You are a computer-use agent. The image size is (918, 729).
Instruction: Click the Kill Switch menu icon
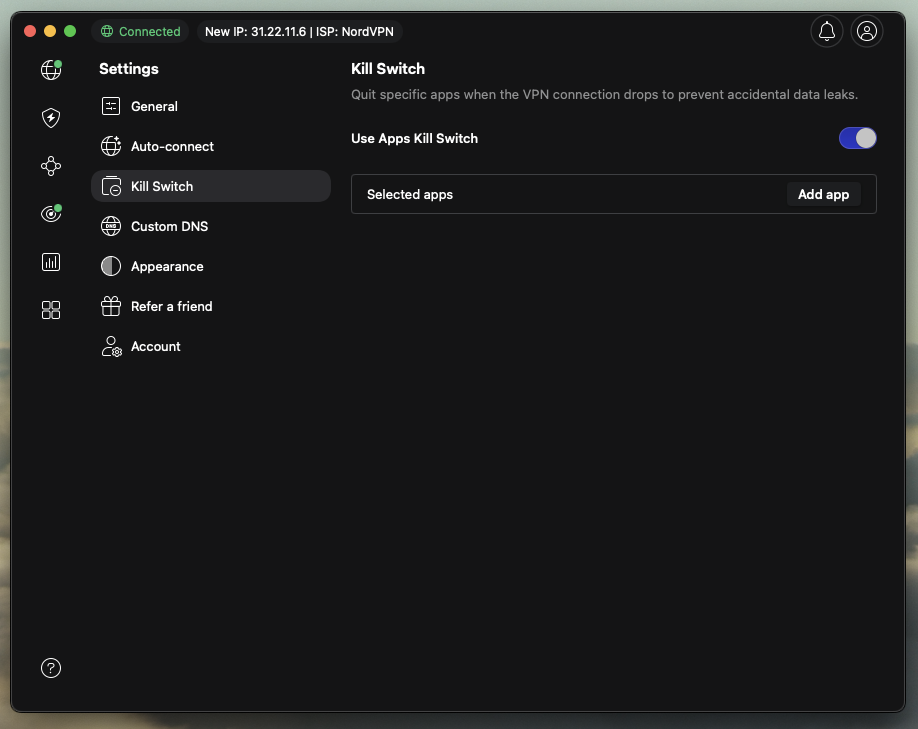[x=111, y=186]
